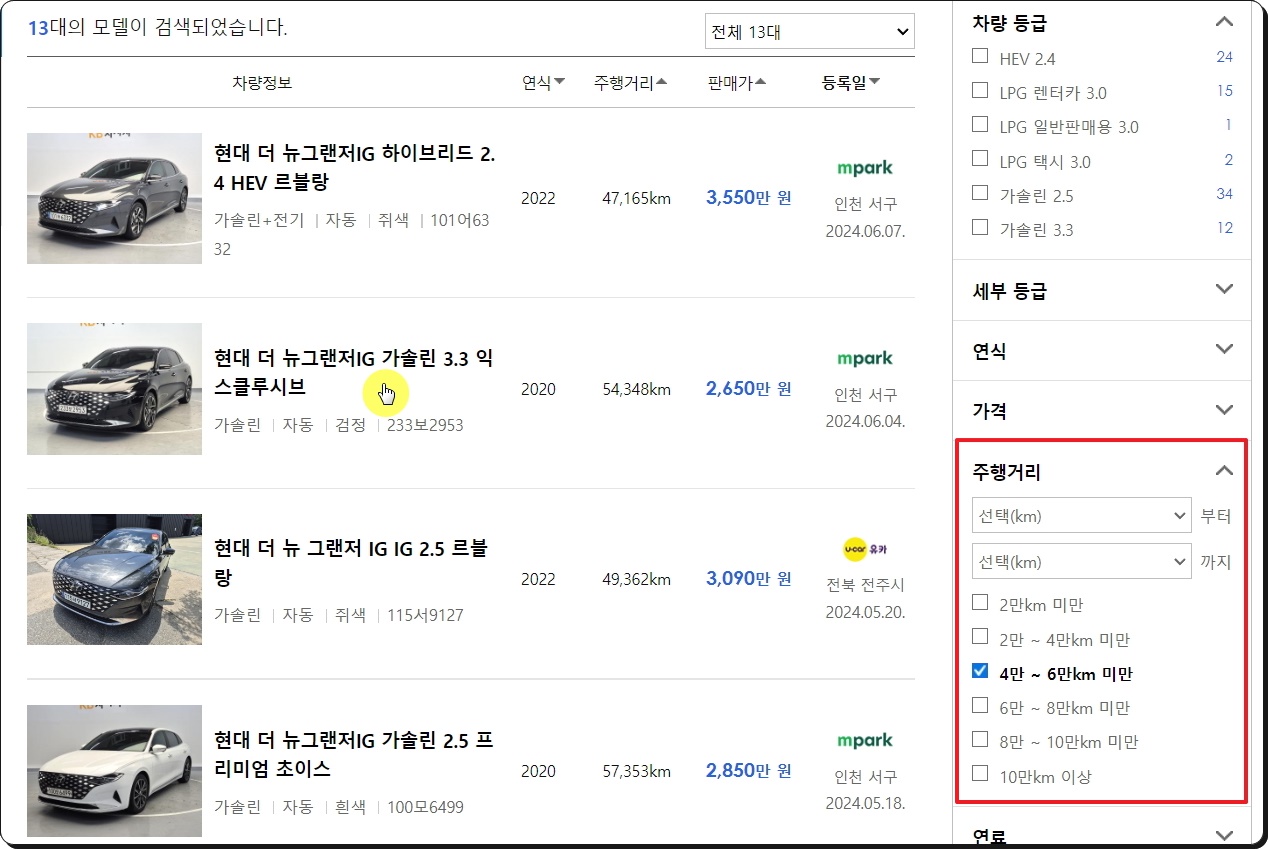Check the 6만 ~ 8만km 미만 option
Screen dimensions: 1268x849
[x=980, y=706]
